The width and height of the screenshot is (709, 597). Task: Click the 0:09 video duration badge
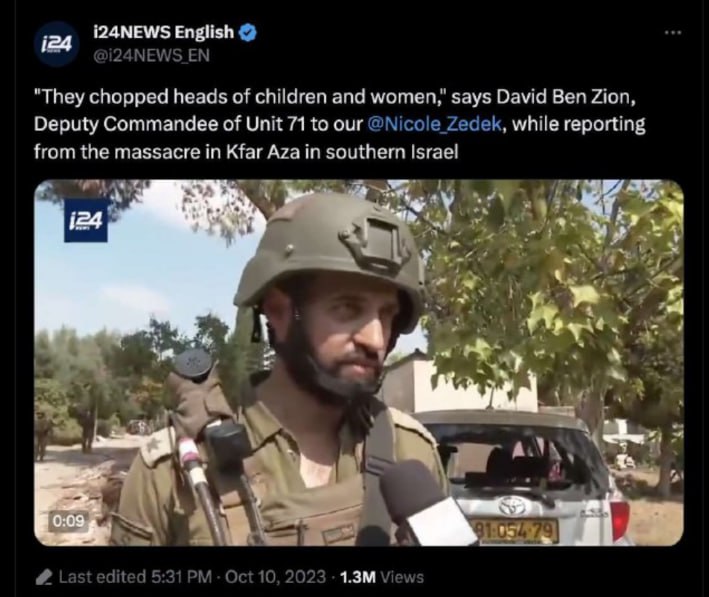pos(68,521)
